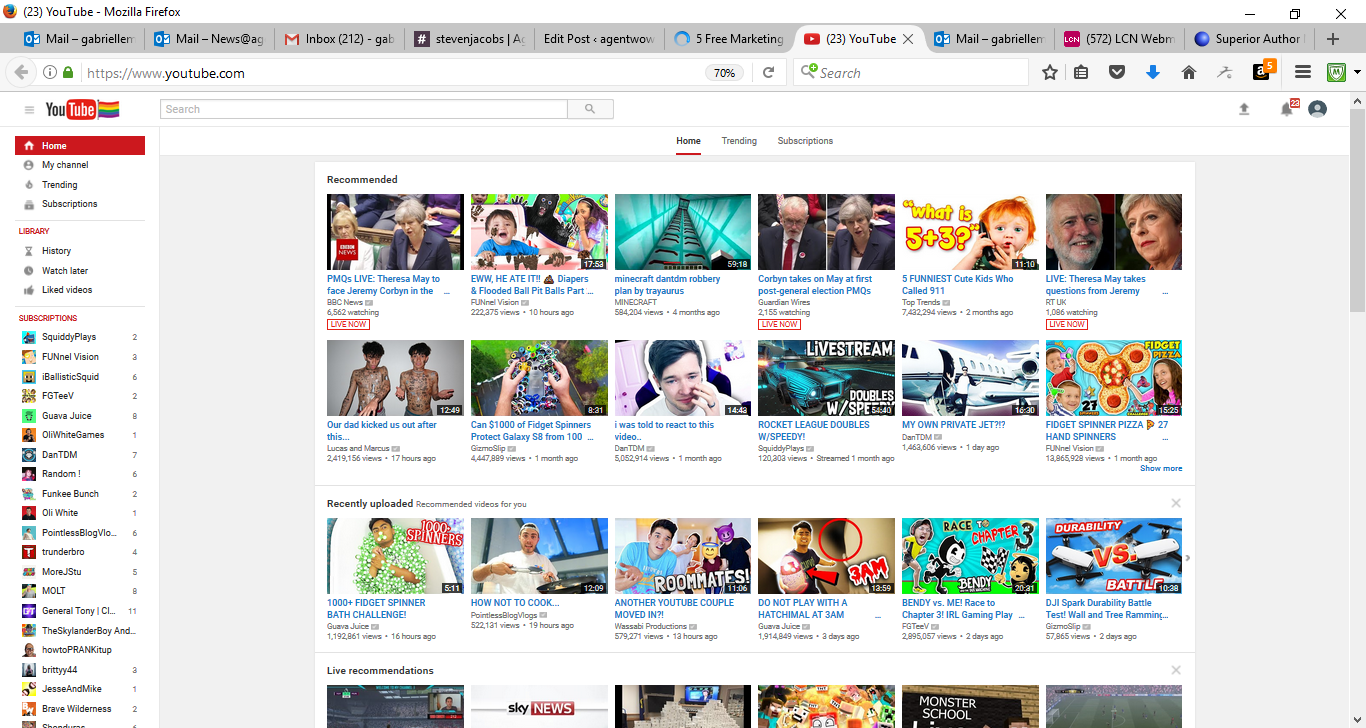Click the 70% zoom level indicator

[722, 72]
